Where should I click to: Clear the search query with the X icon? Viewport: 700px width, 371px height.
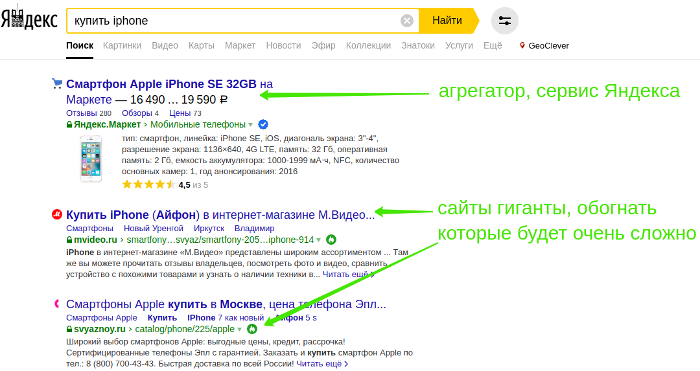tap(407, 21)
